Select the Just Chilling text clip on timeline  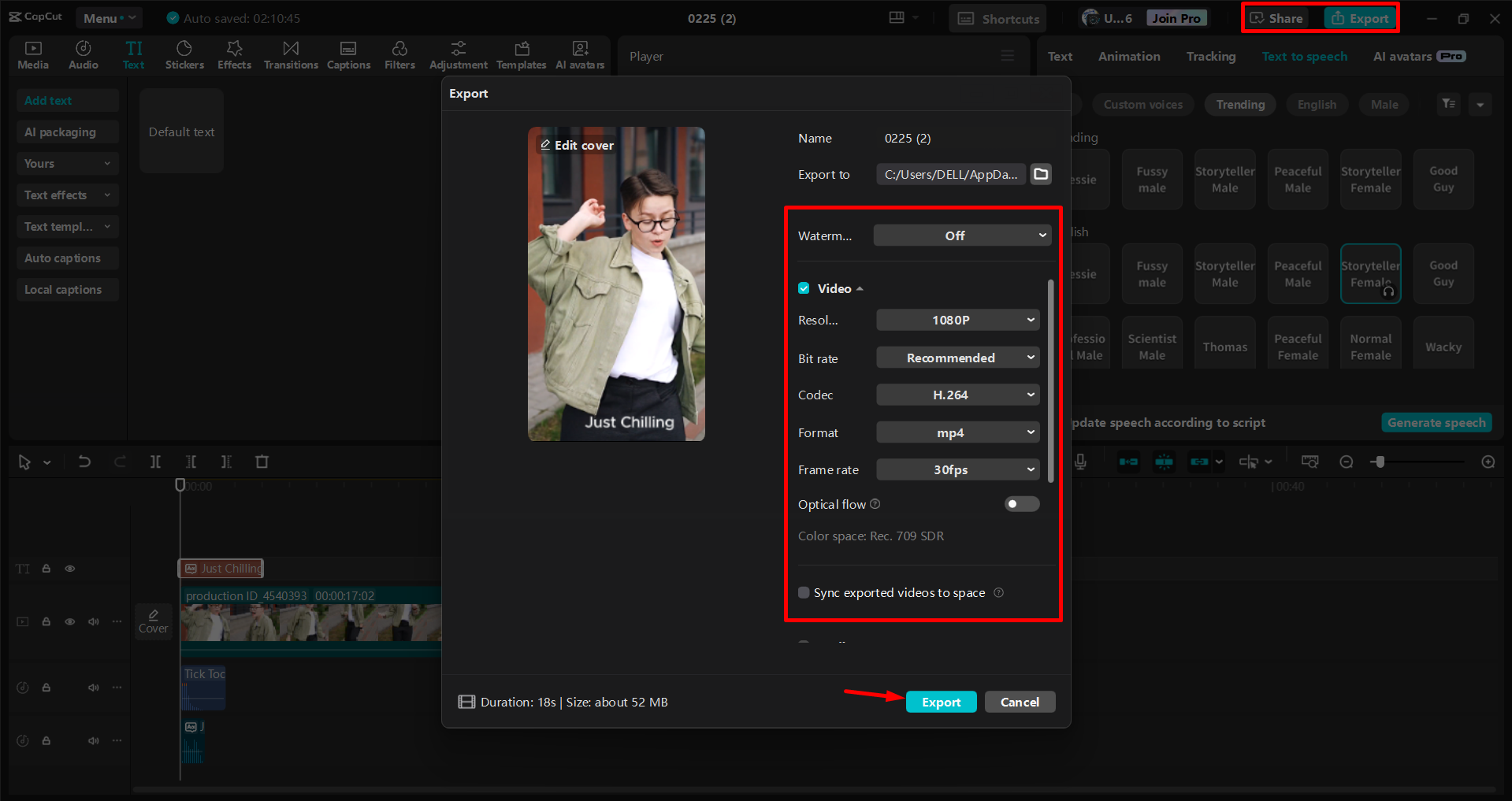tap(221, 569)
